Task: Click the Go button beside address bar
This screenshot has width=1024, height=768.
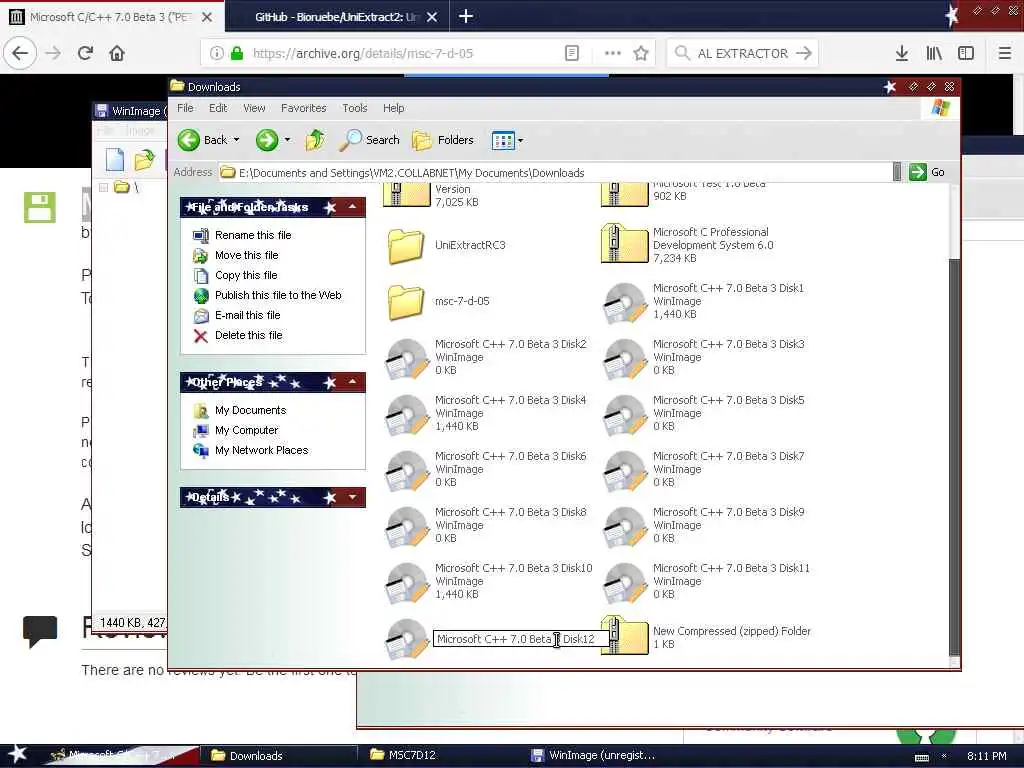Action: [x=927, y=172]
